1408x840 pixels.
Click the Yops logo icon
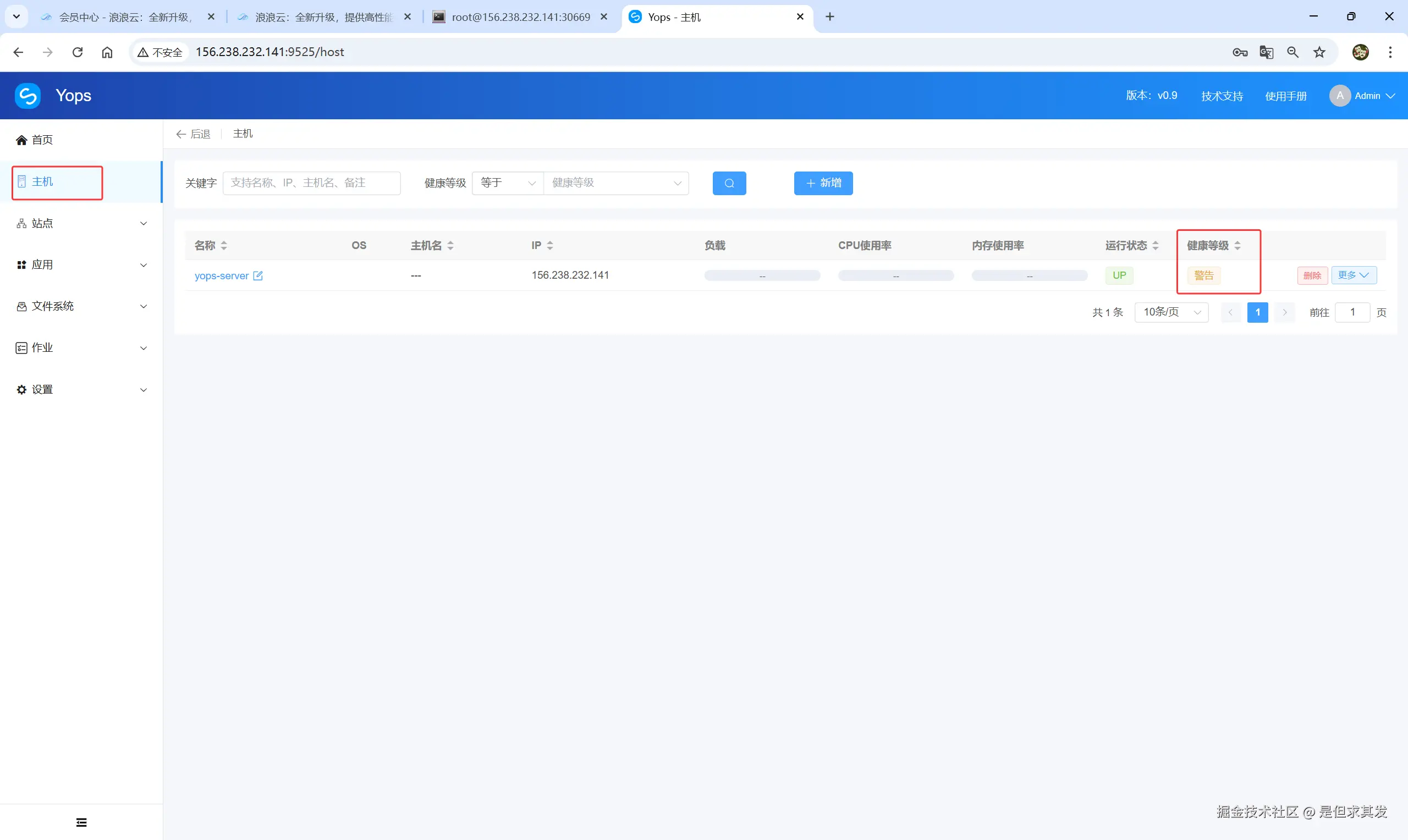click(28, 96)
